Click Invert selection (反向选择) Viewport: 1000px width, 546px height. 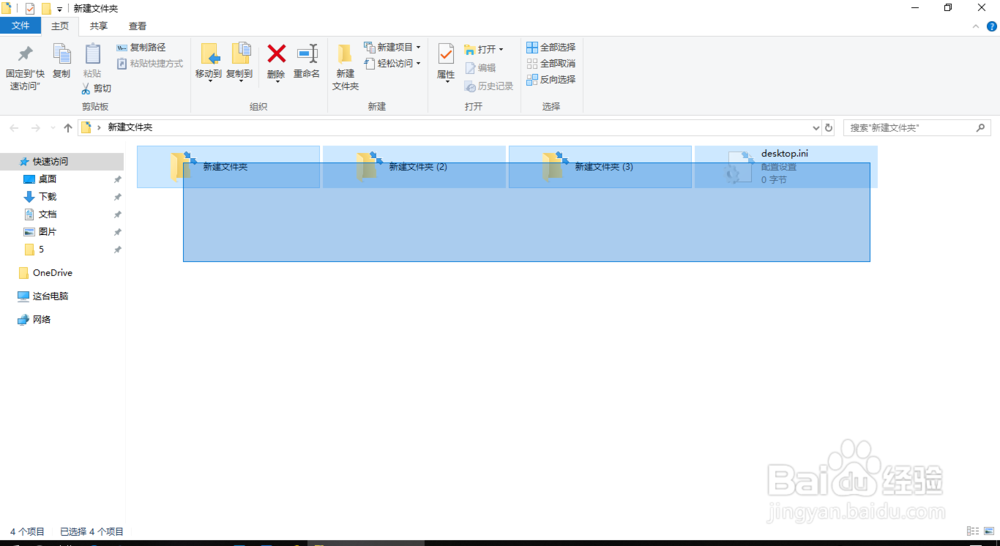click(551, 79)
